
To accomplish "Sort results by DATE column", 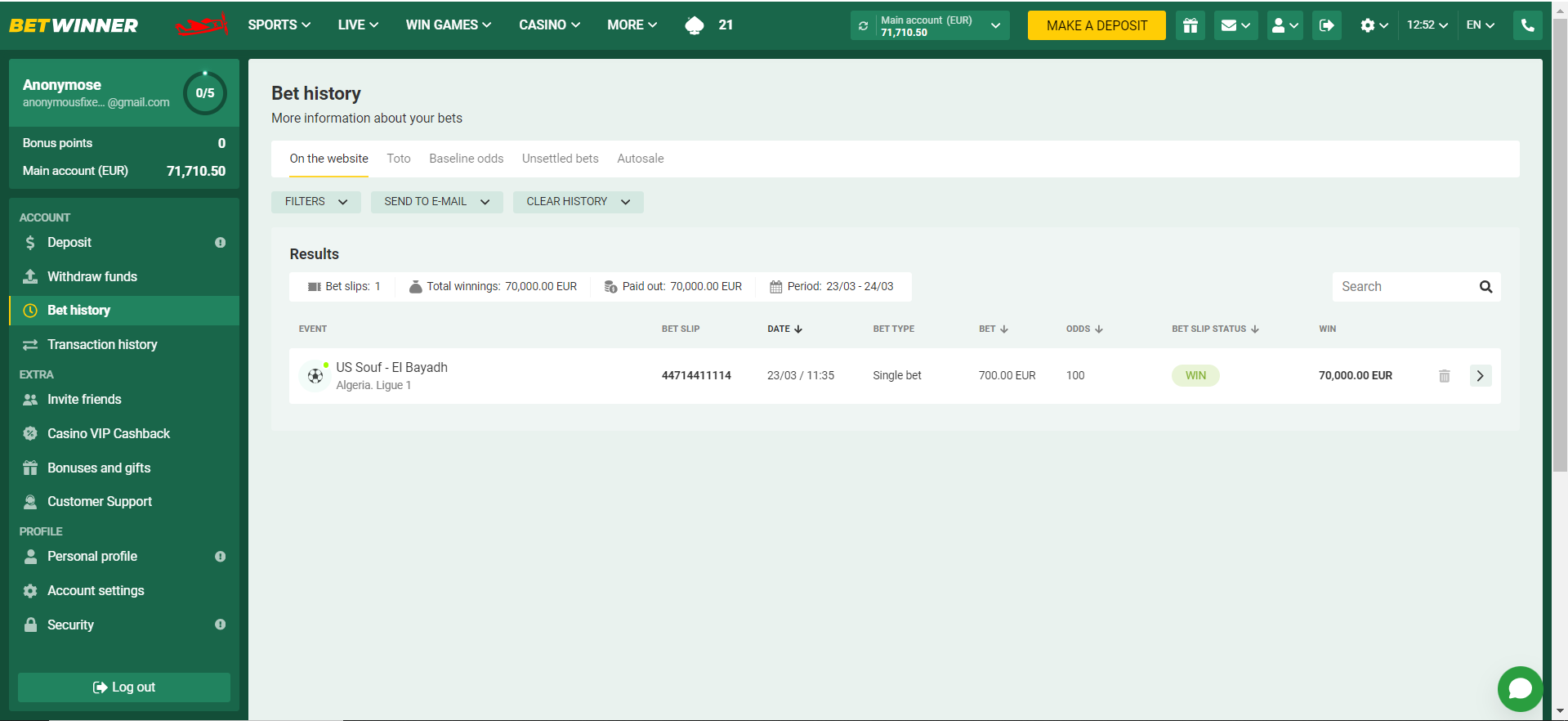I will 784,329.
